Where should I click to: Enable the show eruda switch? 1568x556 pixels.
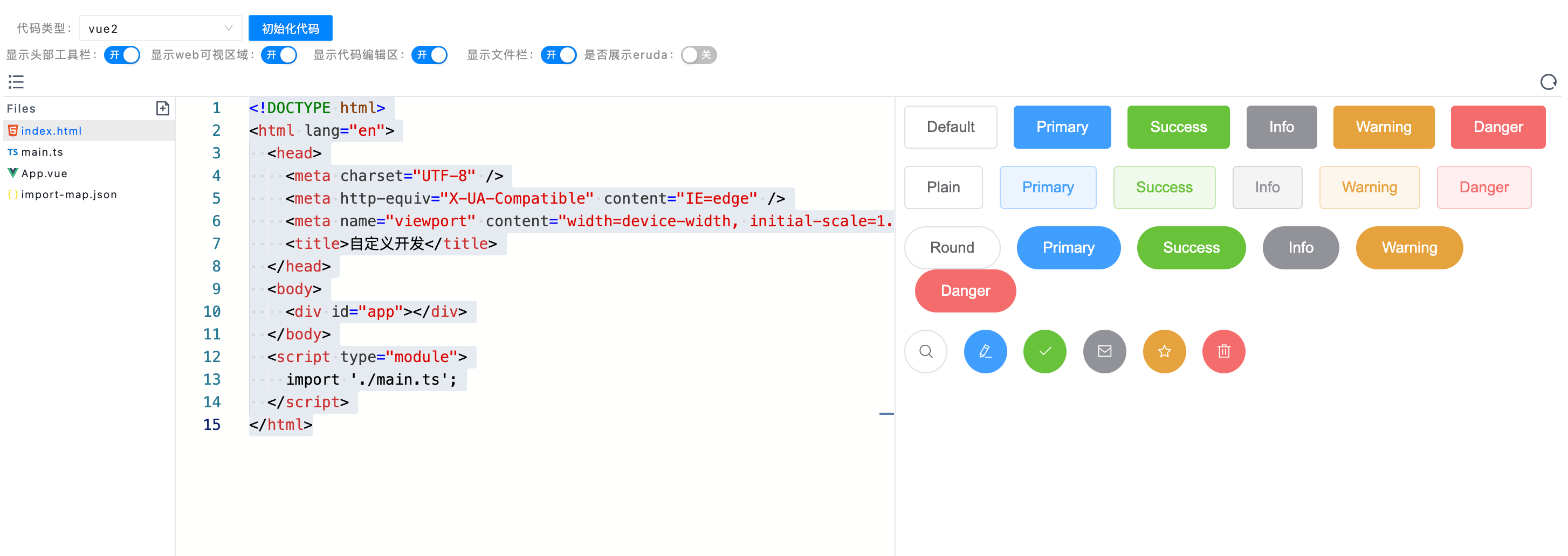click(x=699, y=55)
